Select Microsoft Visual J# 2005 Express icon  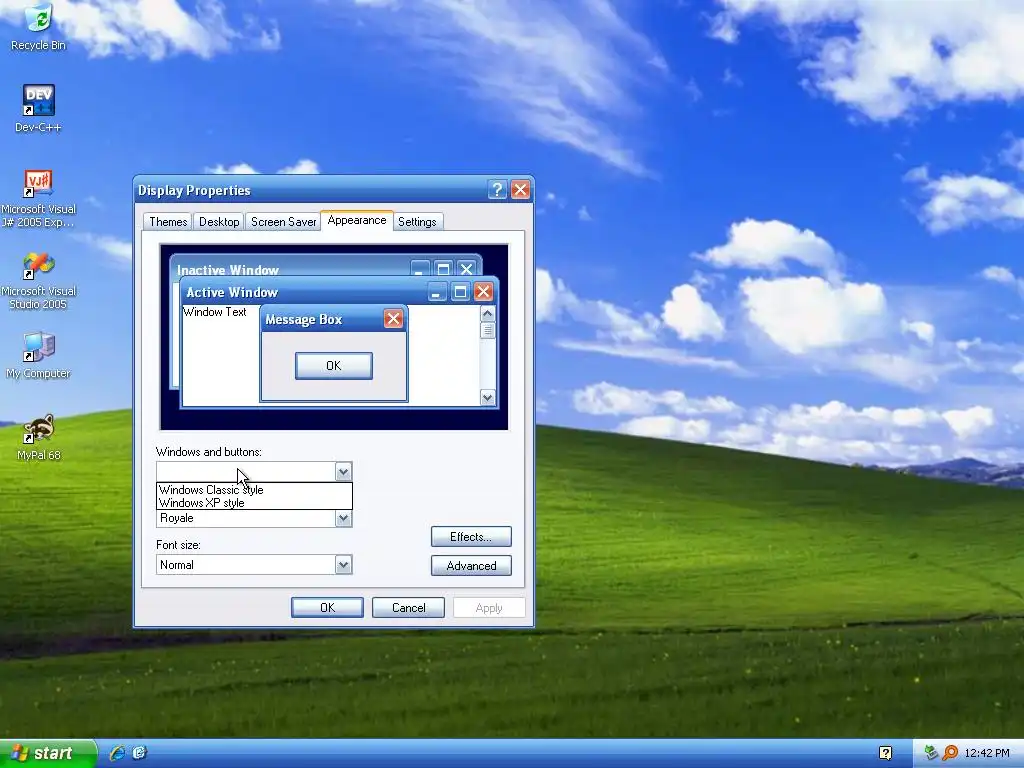click(x=39, y=199)
